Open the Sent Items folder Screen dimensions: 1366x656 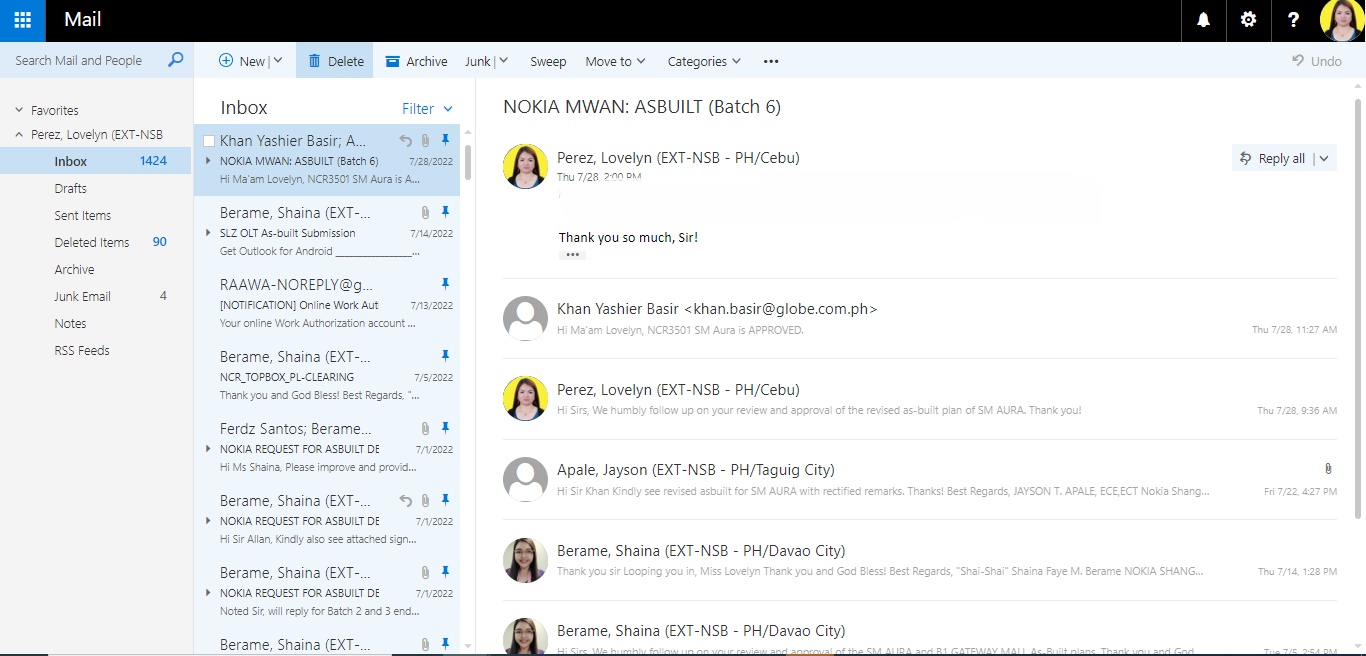click(x=82, y=215)
